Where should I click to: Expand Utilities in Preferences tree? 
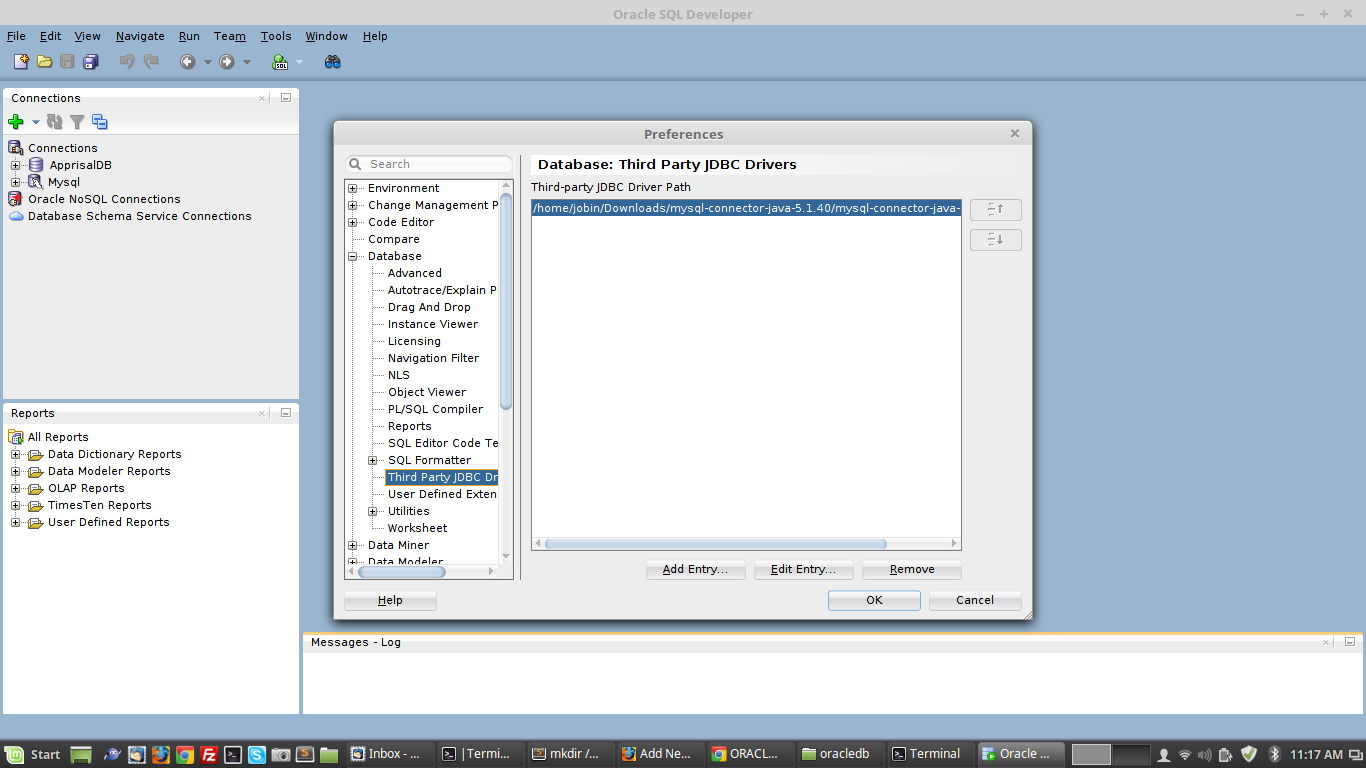[373, 511]
